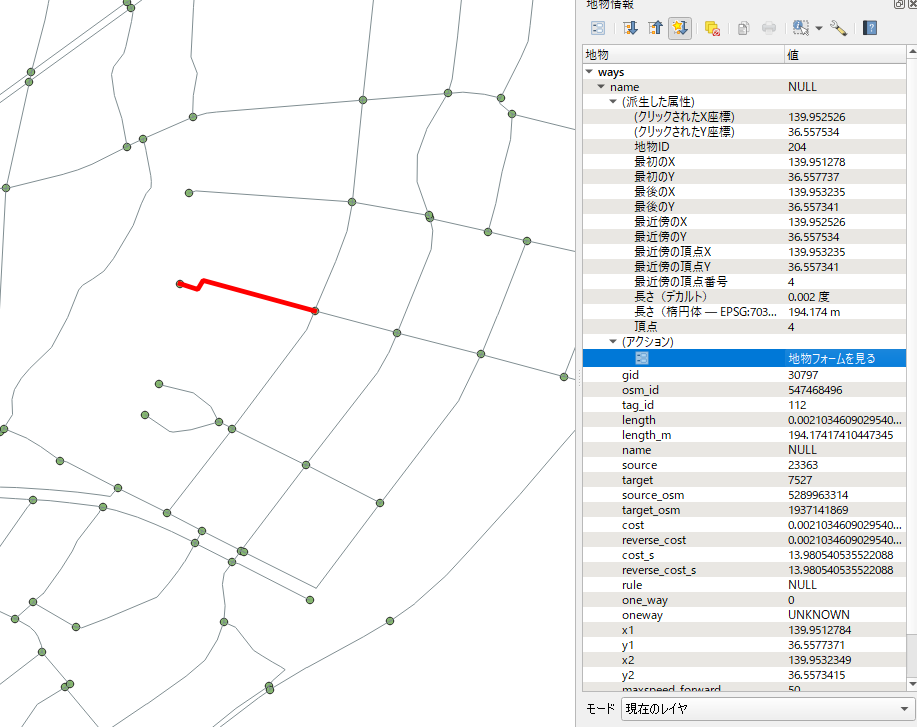This screenshot has width=917, height=727.
Task: Click 地物フォームを見る action row
Action: [831, 357]
